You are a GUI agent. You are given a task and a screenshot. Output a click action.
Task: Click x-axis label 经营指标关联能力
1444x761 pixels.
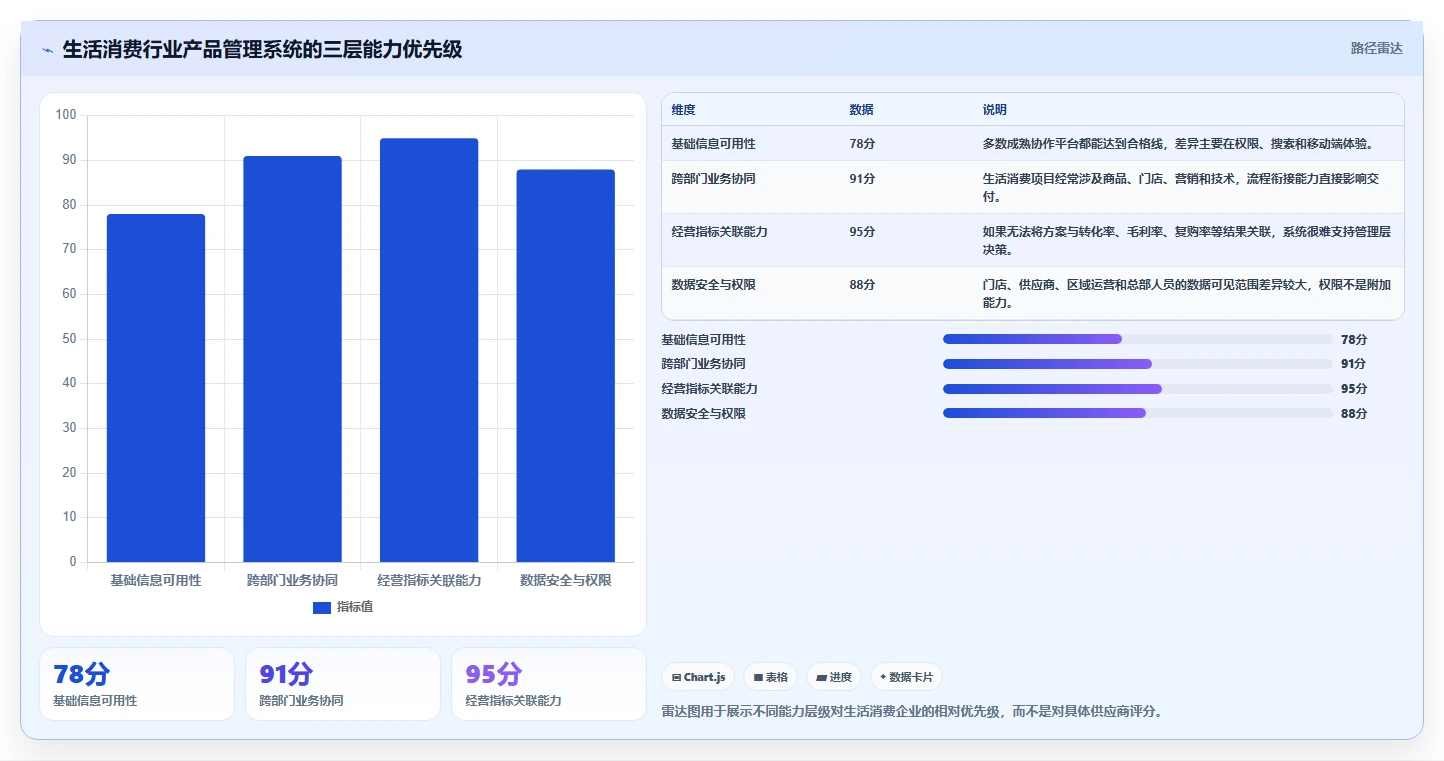click(429, 580)
